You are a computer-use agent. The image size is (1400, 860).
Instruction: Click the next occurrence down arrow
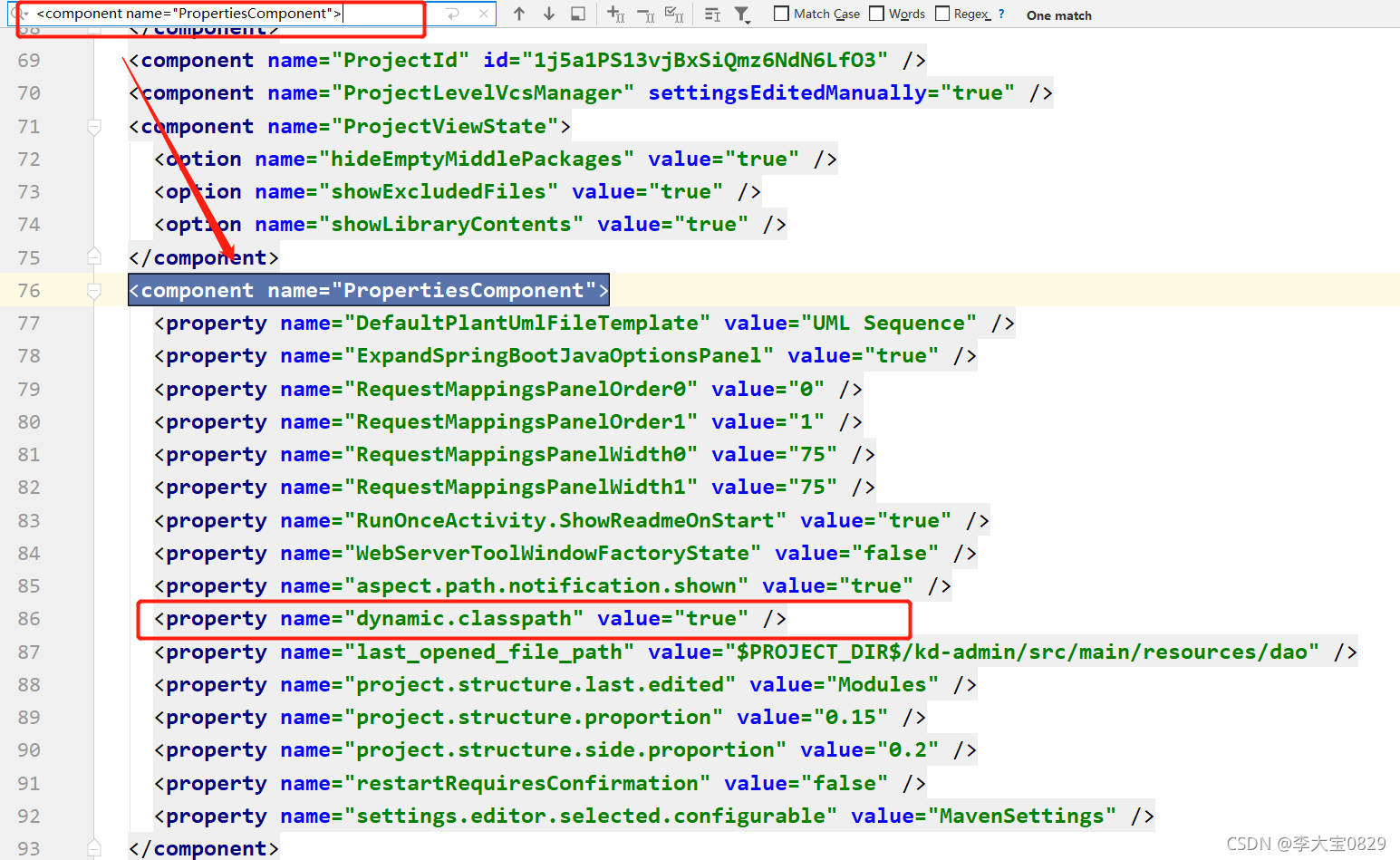(x=548, y=14)
